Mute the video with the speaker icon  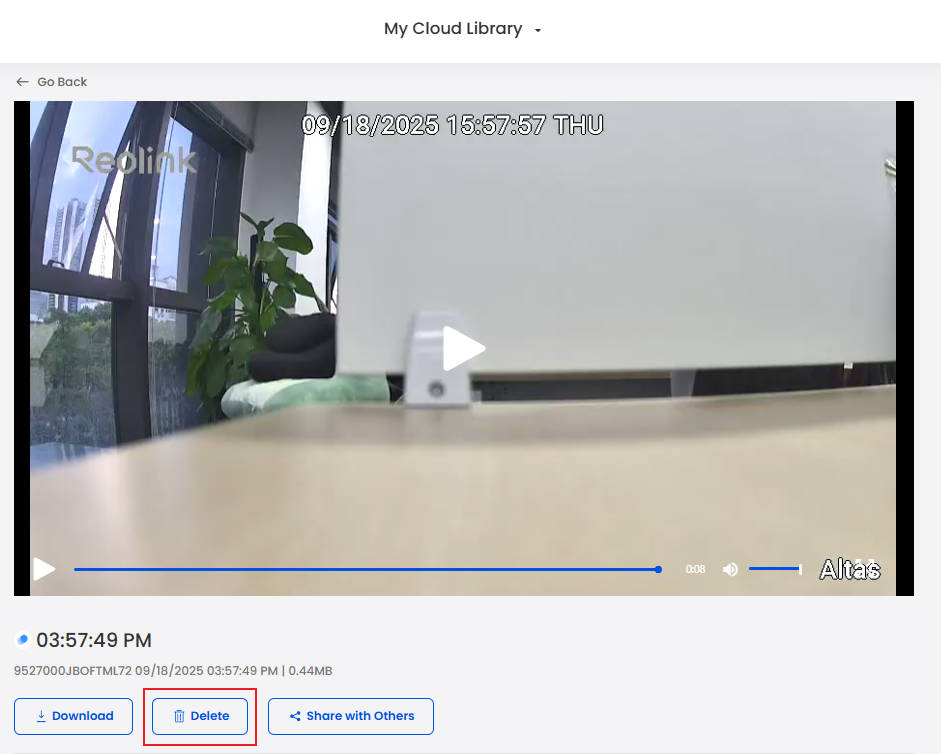coord(730,569)
